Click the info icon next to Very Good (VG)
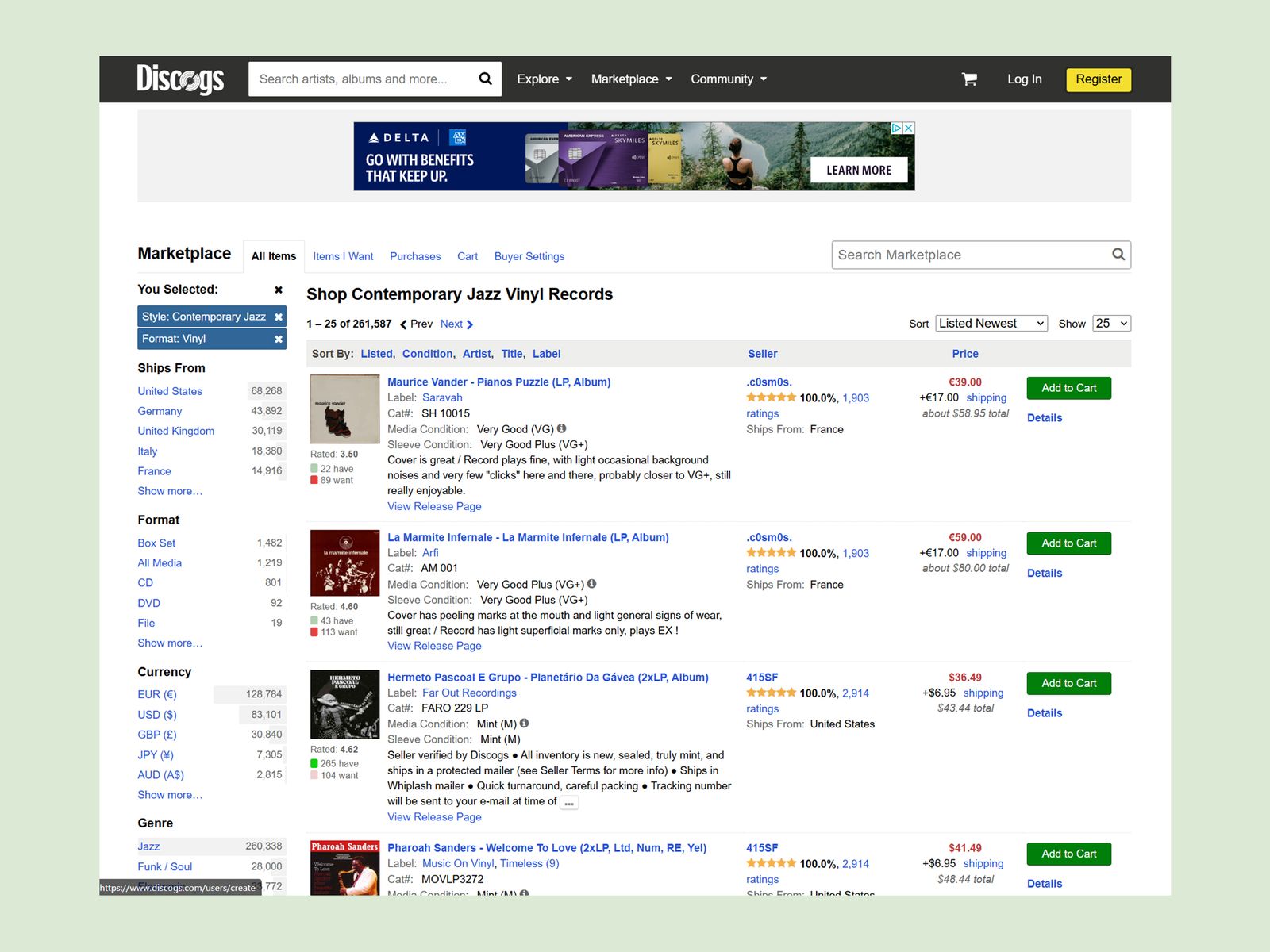 tap(562, 428)
